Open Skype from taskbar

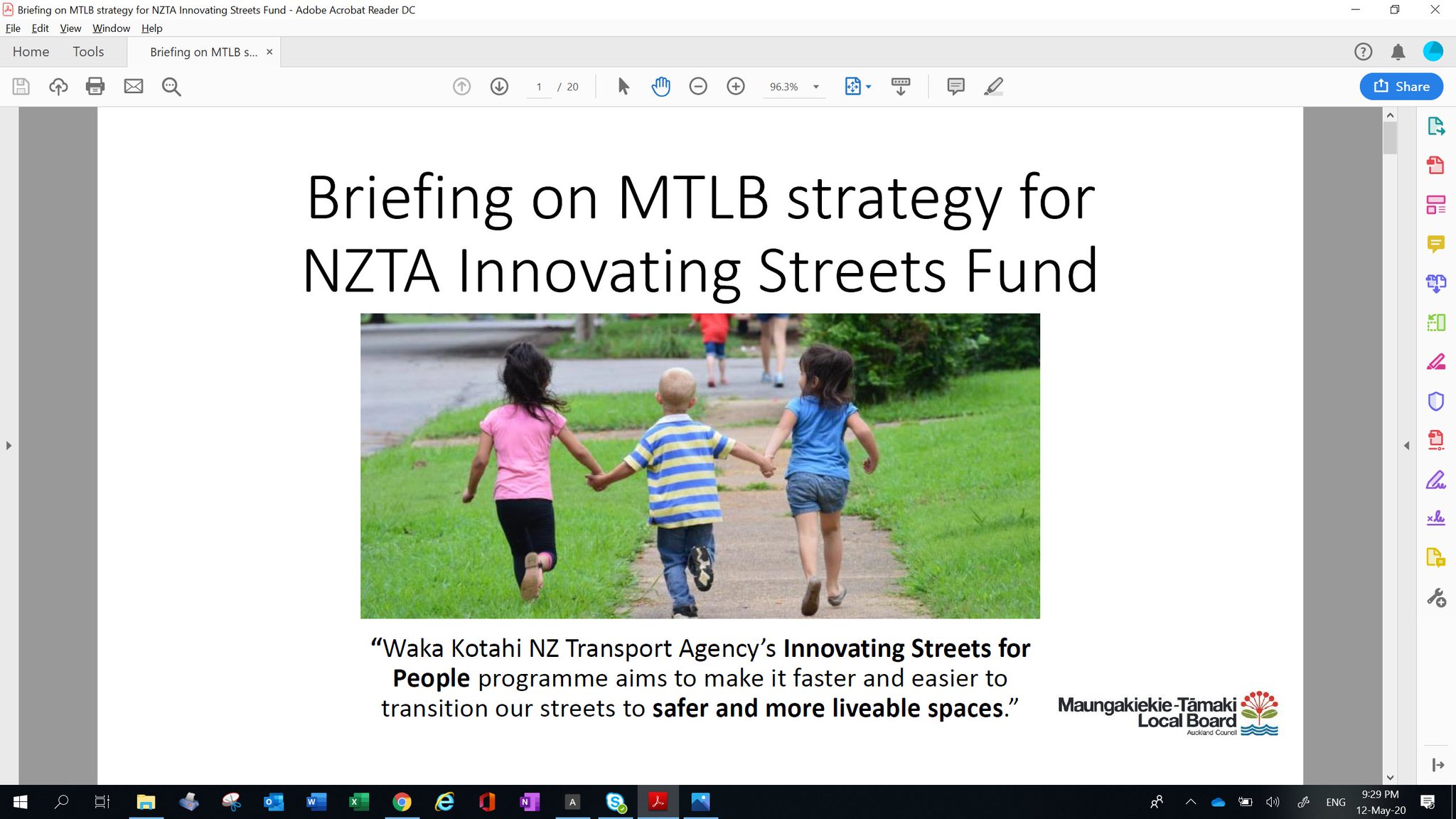click(x=616, y=802)
